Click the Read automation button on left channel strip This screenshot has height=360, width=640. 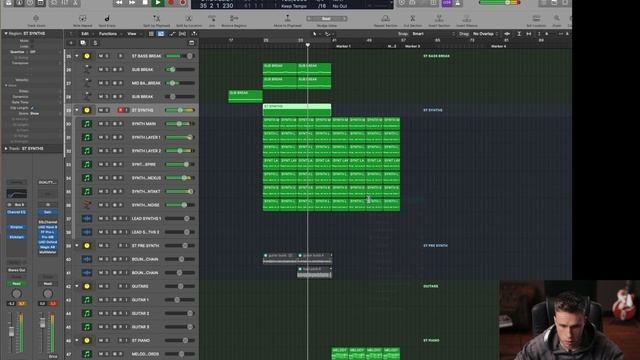(16, 284)
